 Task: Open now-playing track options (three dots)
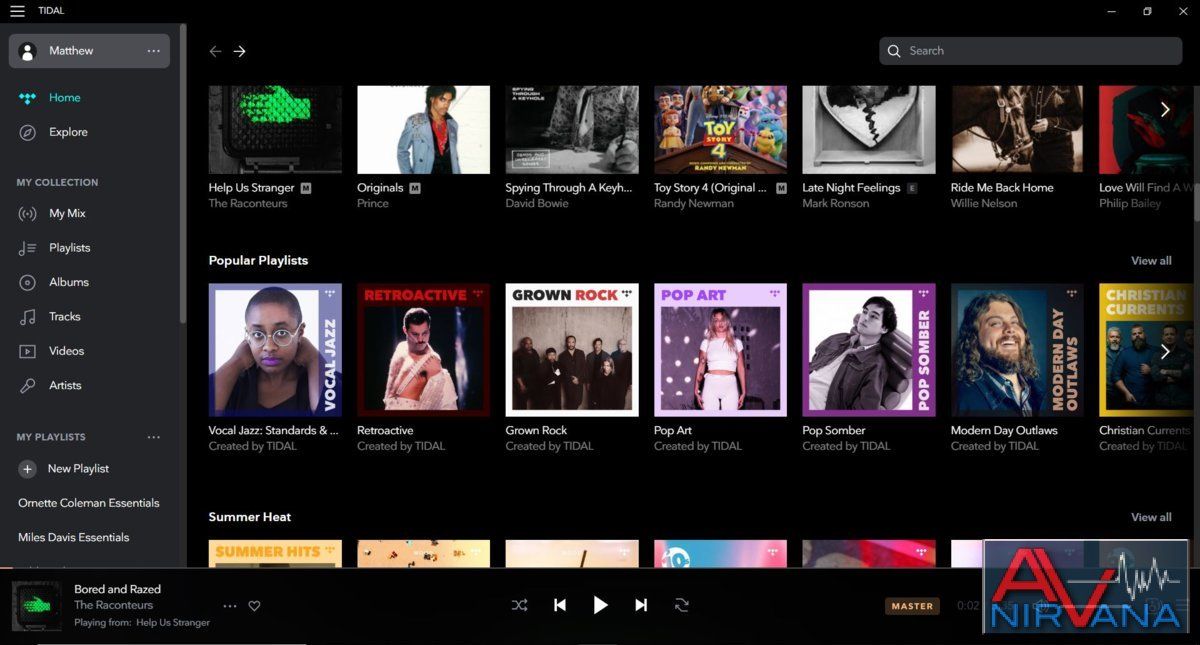click(230, 606)
